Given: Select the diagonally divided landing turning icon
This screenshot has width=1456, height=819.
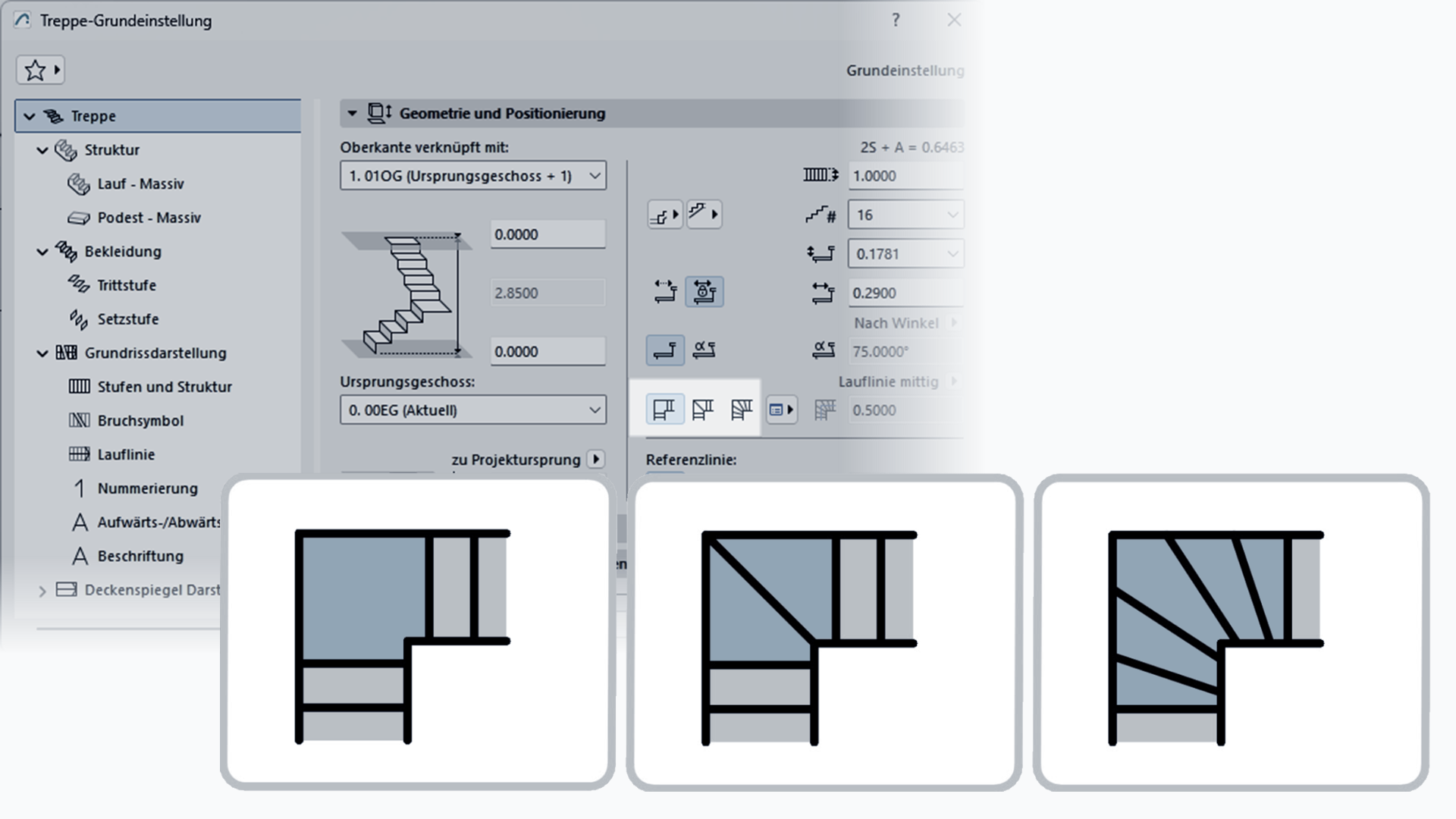Looking at the screenshot, I should point(703,410).
